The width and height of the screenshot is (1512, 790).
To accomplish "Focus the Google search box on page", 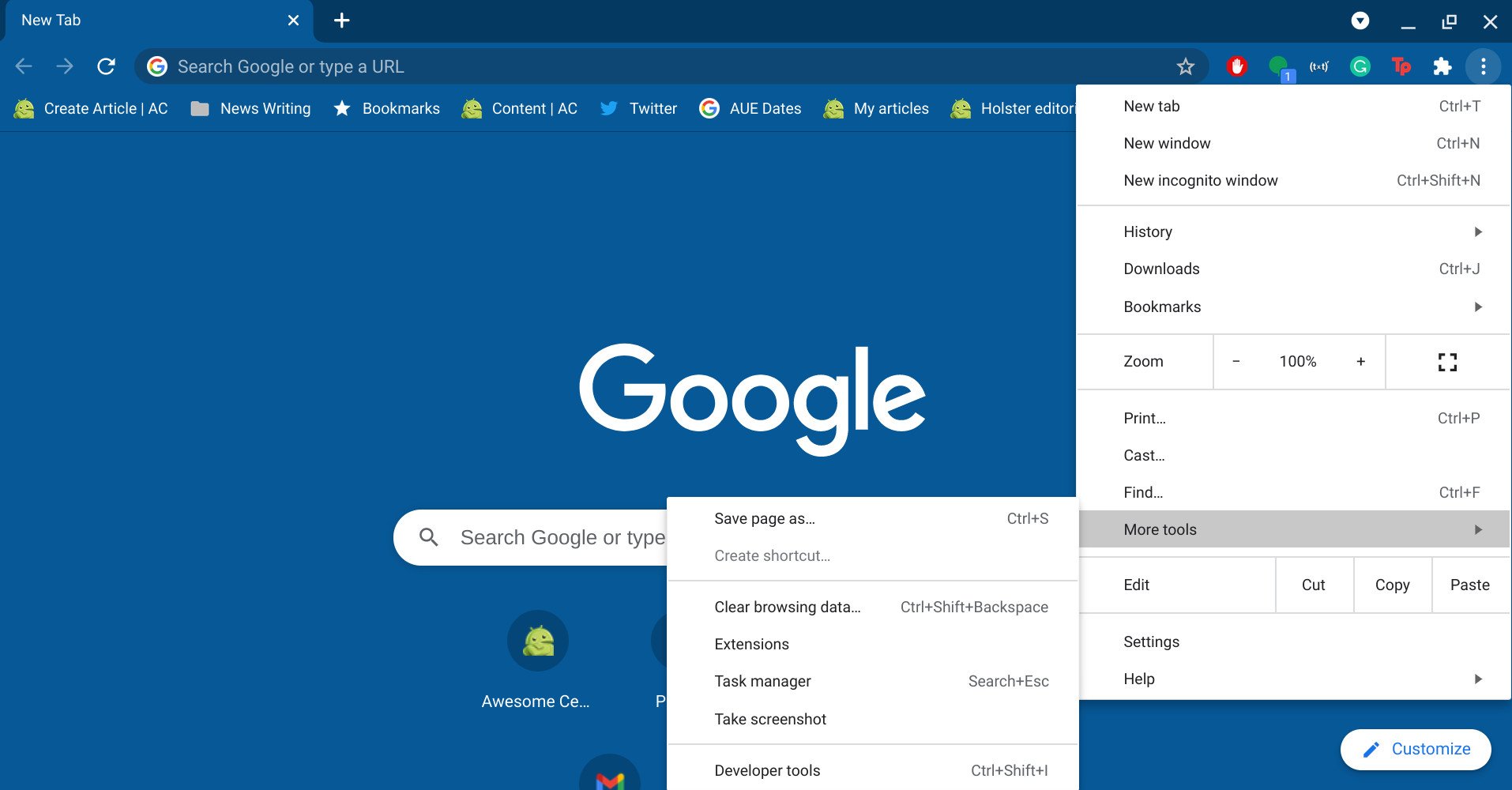I will pos(531,537).
